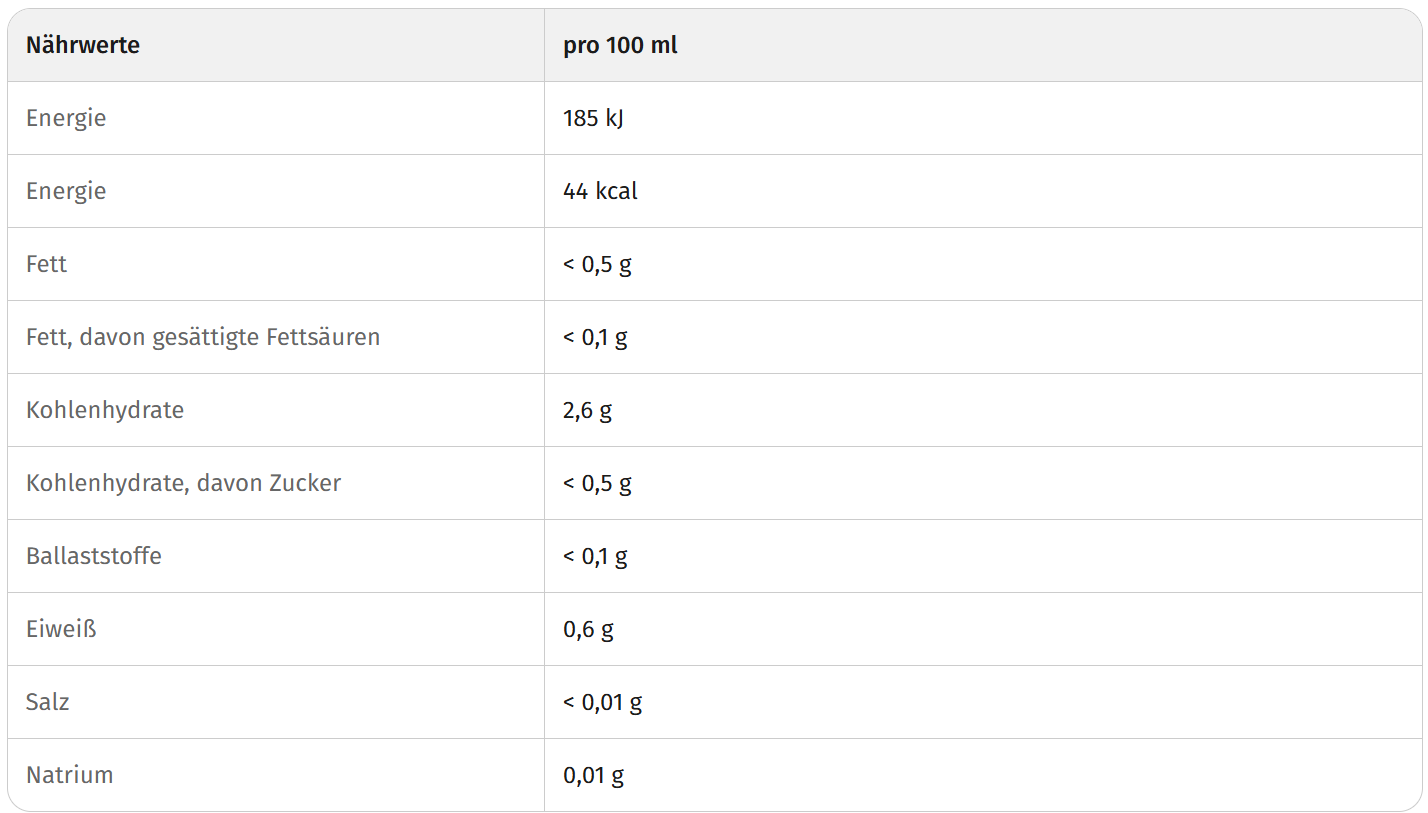Click the Nährwerte column header
Viewport: 1428px width, 813px height.
(83, 45)
